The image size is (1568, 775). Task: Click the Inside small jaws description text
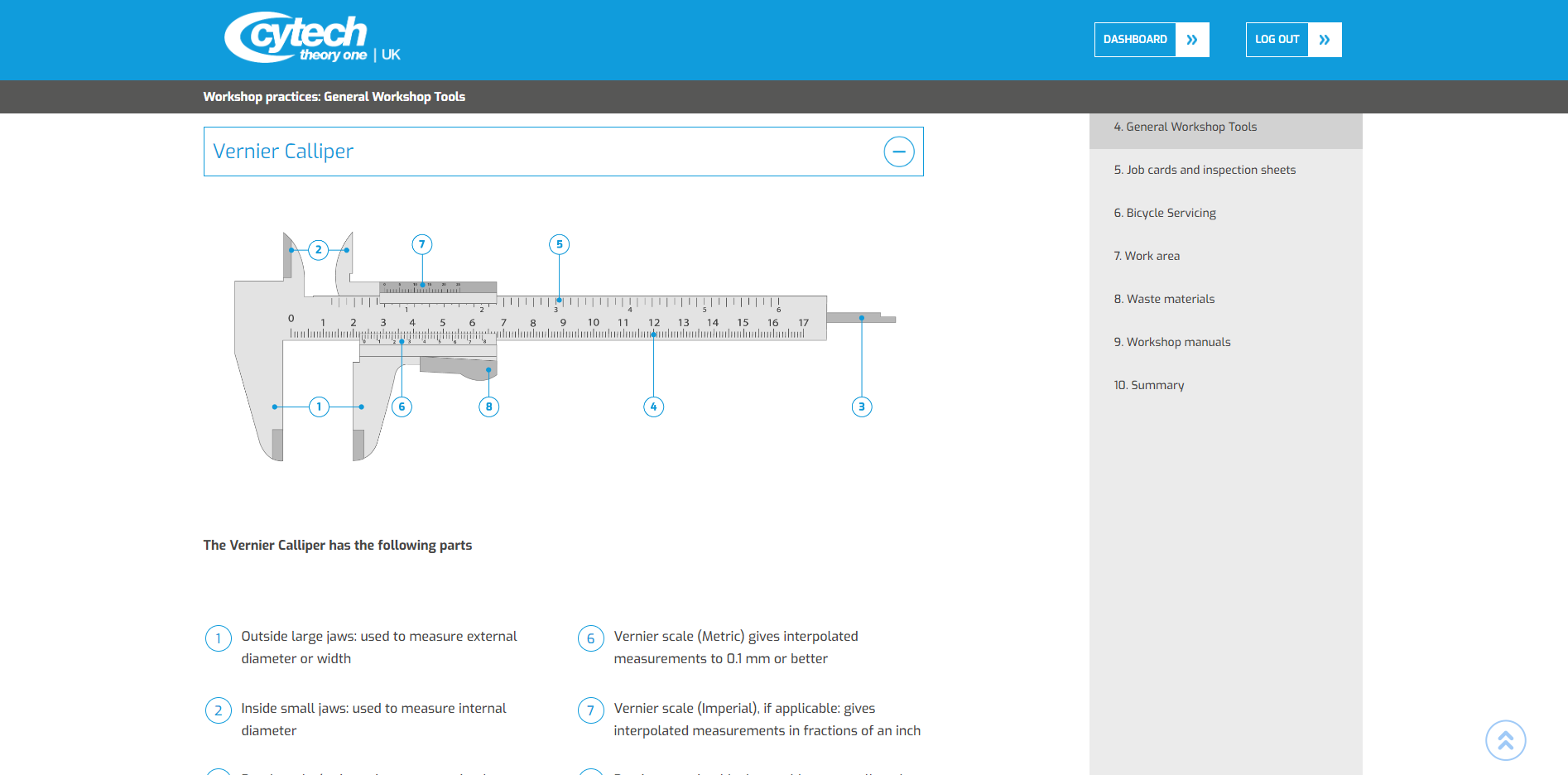click(x=373, y=720)
